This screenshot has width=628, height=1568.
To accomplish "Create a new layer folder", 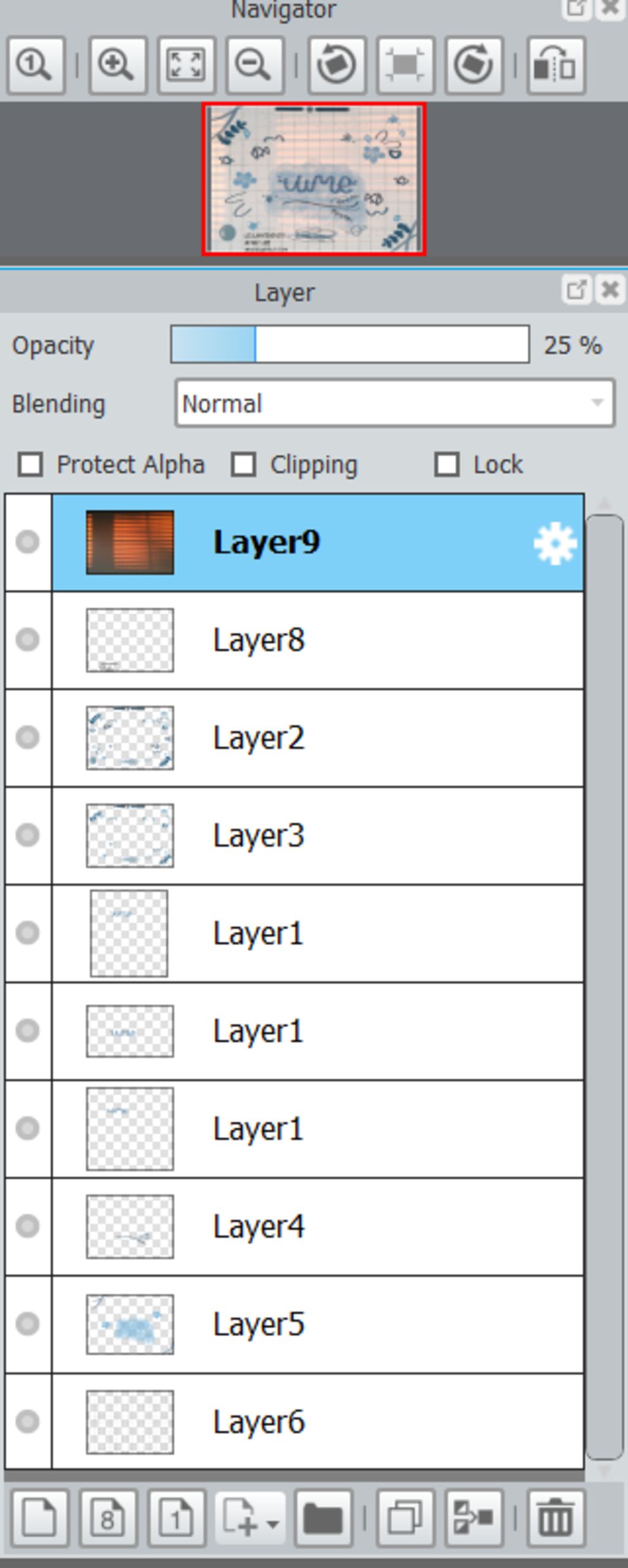I will 323,1518.
